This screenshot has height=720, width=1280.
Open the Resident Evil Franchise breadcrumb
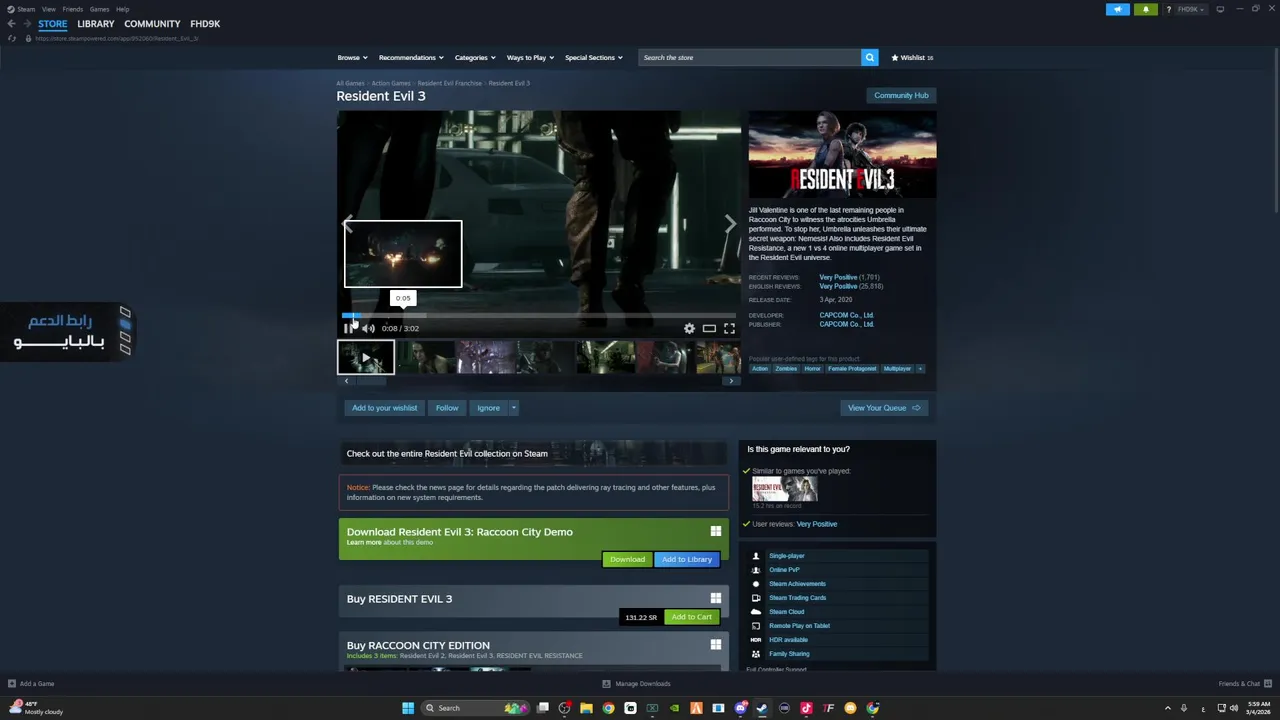449,83
